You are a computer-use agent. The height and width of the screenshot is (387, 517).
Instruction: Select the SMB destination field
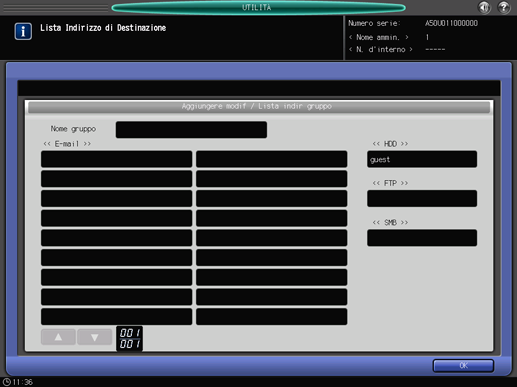(x=422, y=238)
